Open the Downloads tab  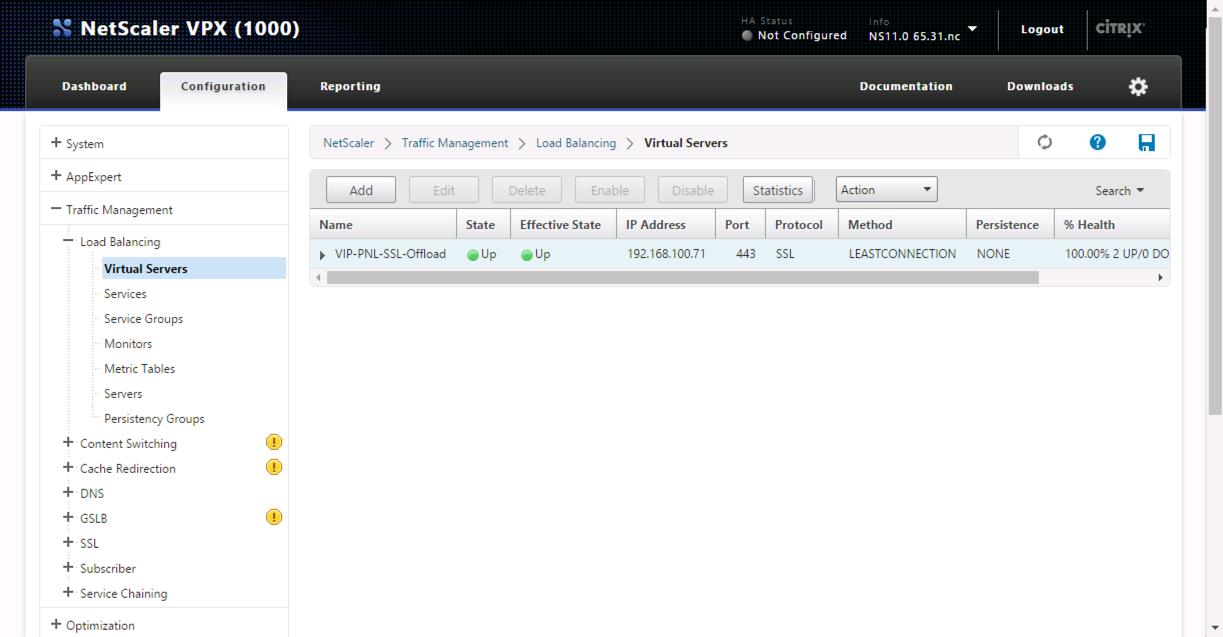1040,87
